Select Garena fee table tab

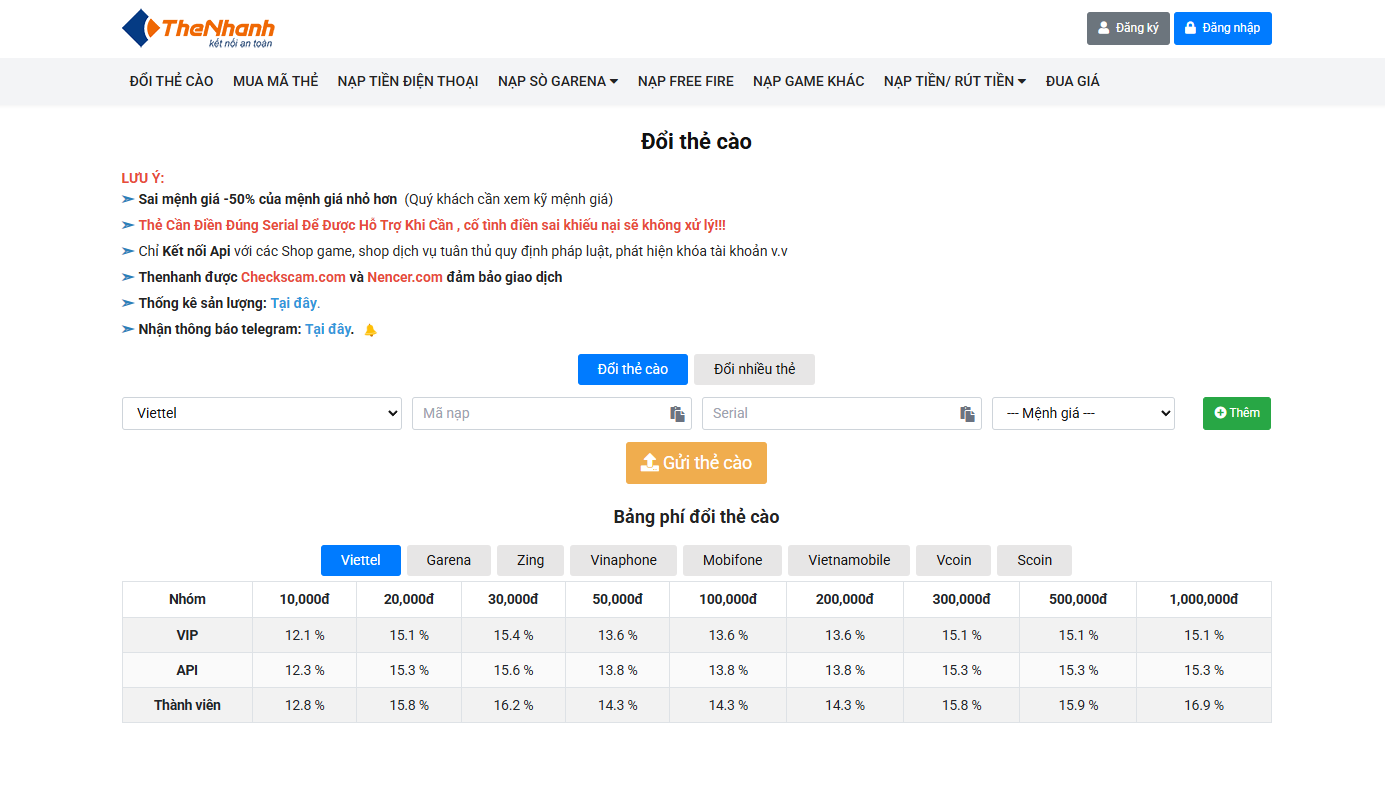click(449, 560)
